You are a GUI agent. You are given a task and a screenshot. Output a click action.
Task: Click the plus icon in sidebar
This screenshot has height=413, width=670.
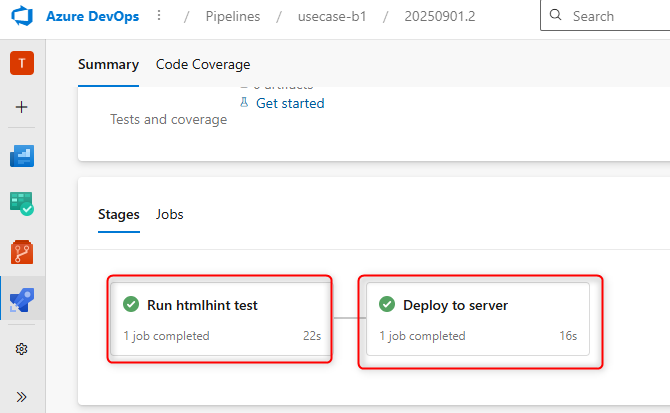[22, 107]
